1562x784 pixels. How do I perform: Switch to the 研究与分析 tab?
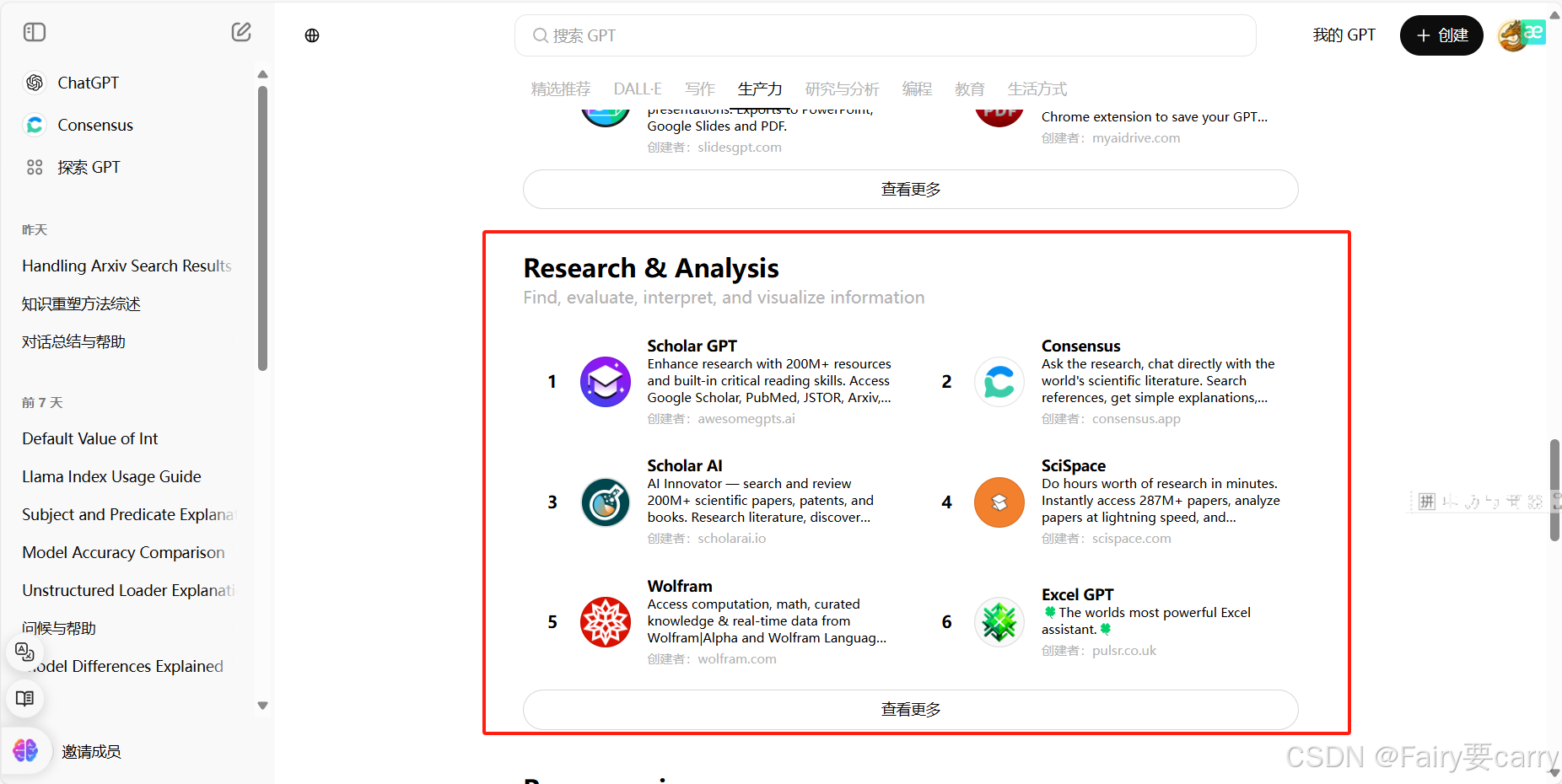tap(842, 89)
